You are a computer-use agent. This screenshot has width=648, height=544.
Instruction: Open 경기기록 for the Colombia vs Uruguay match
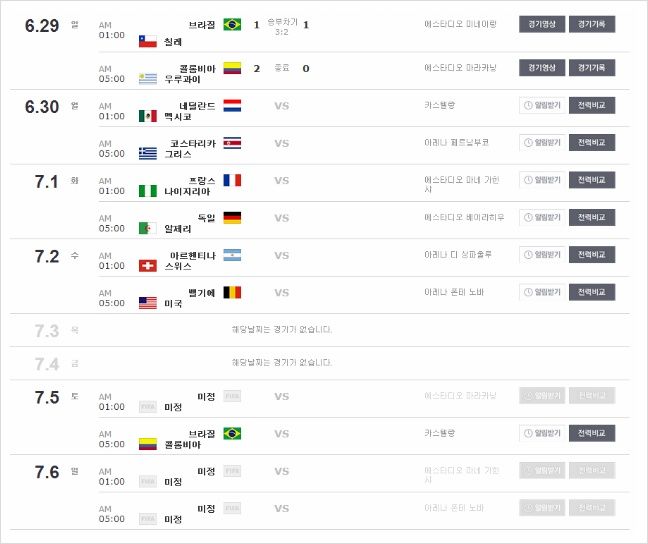(x=592, y=67)
